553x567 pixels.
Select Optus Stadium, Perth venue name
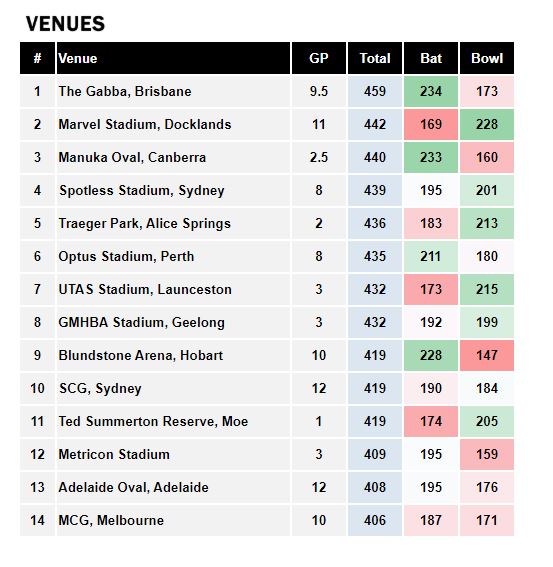point(126,256)
